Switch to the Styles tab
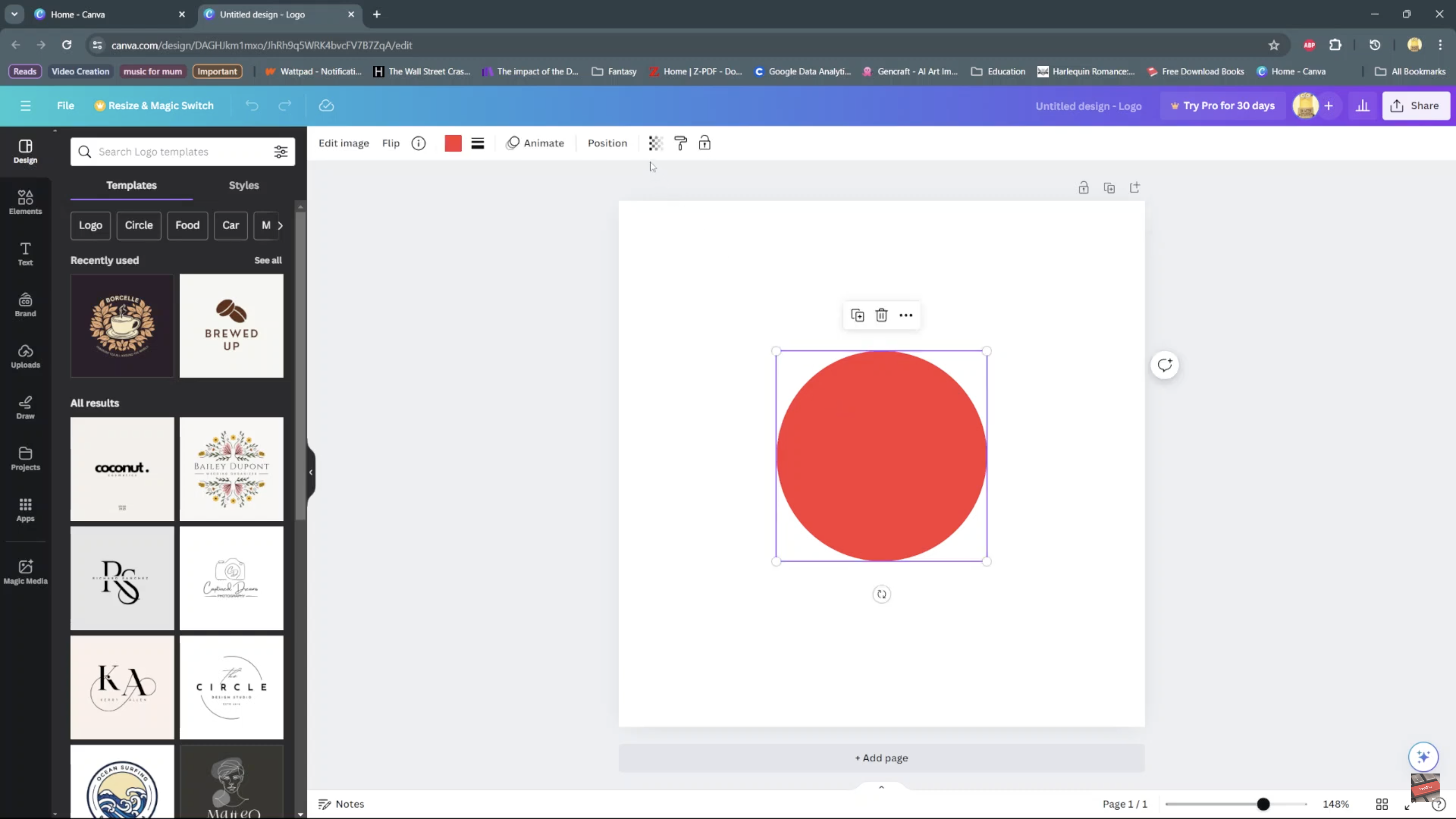 click(x=243, y=186)
